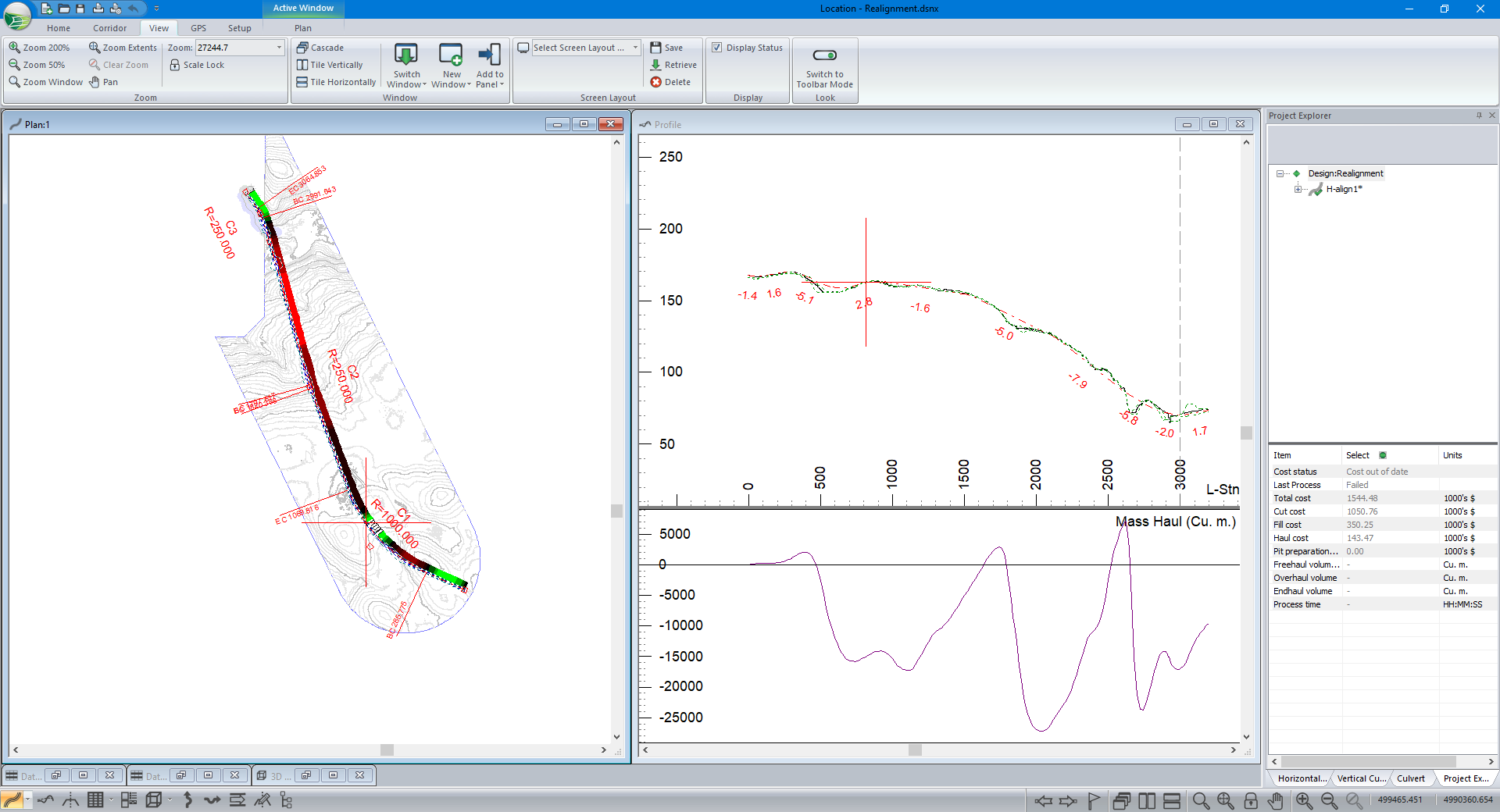
Task: Open the Corridor ribbon tab
Action: 109,28
